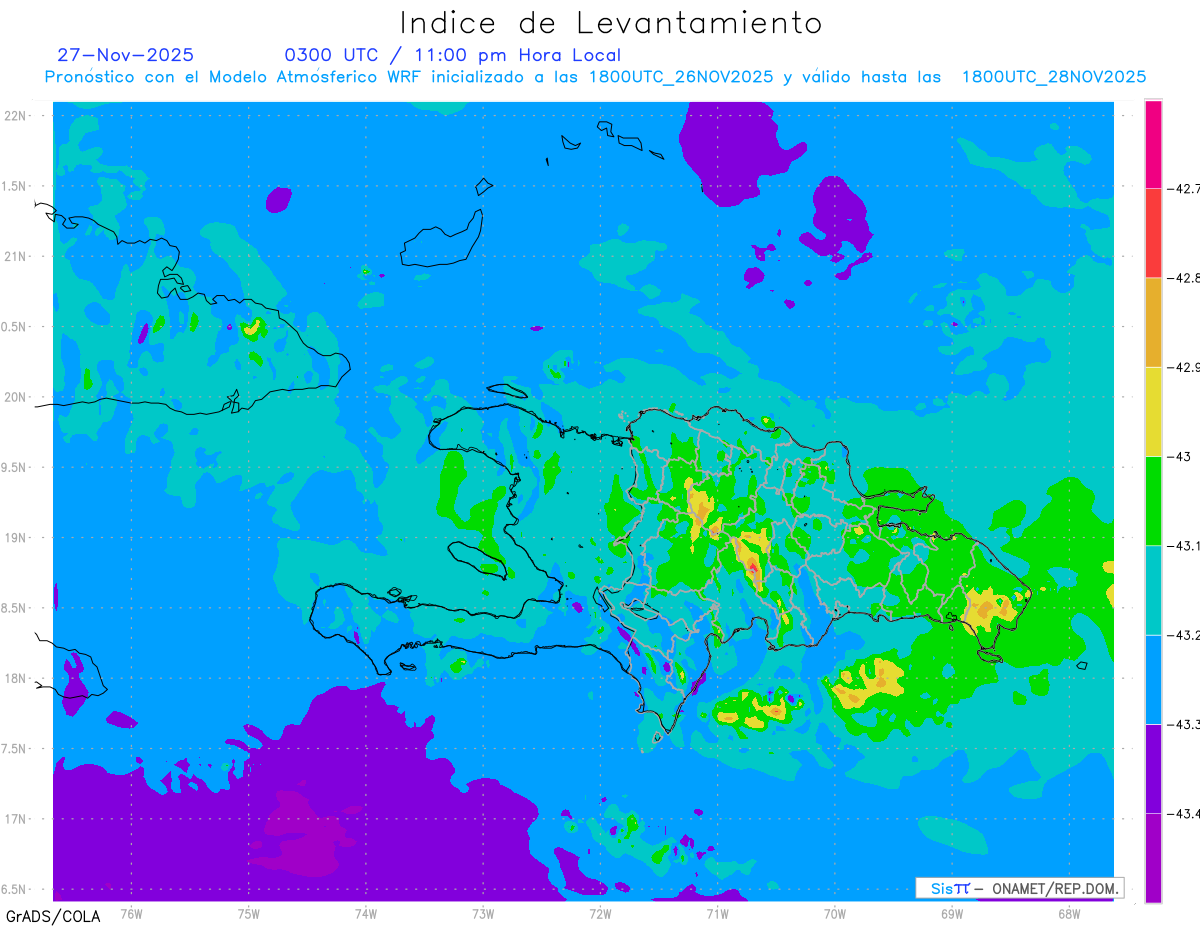The image size is (1200, 927).
Task: Click the '76W' longitude label
Action: pos(131,913)
